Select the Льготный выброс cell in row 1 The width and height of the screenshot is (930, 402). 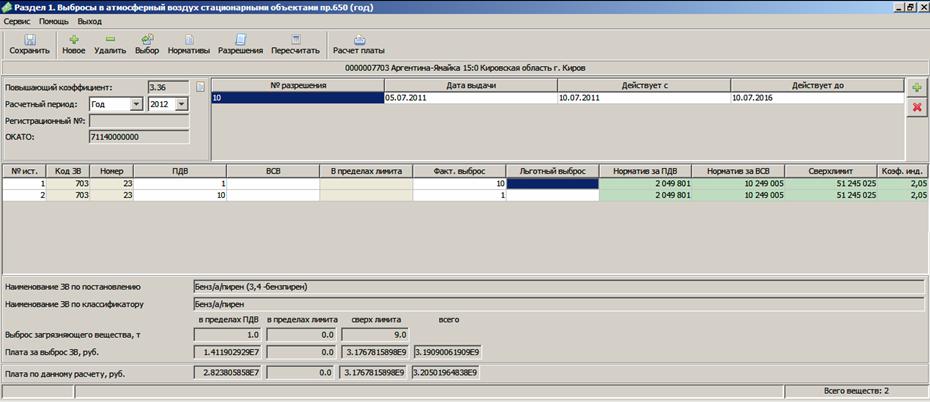(x=552, y=184)
